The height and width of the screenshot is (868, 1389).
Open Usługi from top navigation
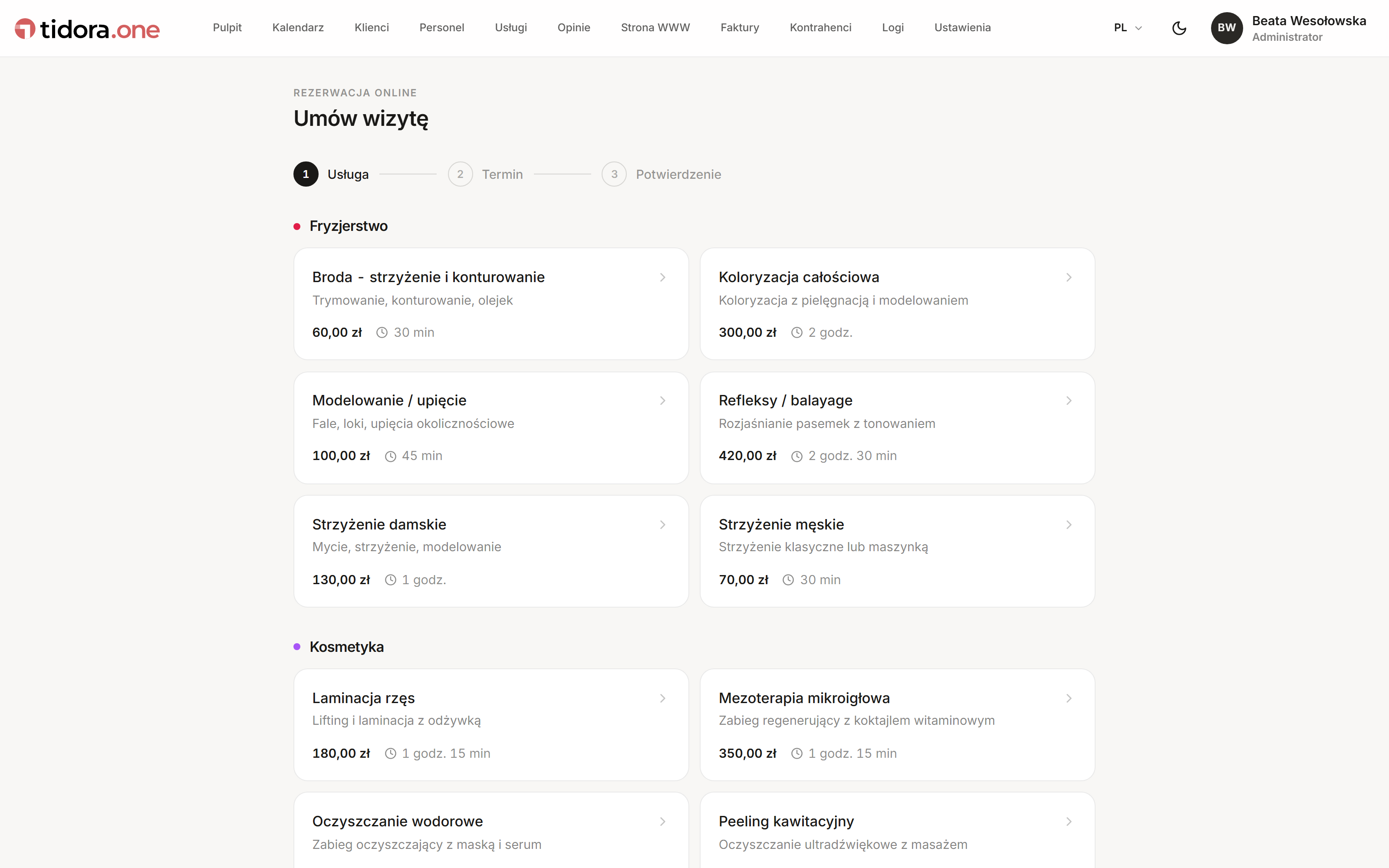pyautogui.click(x=511, y=27)
